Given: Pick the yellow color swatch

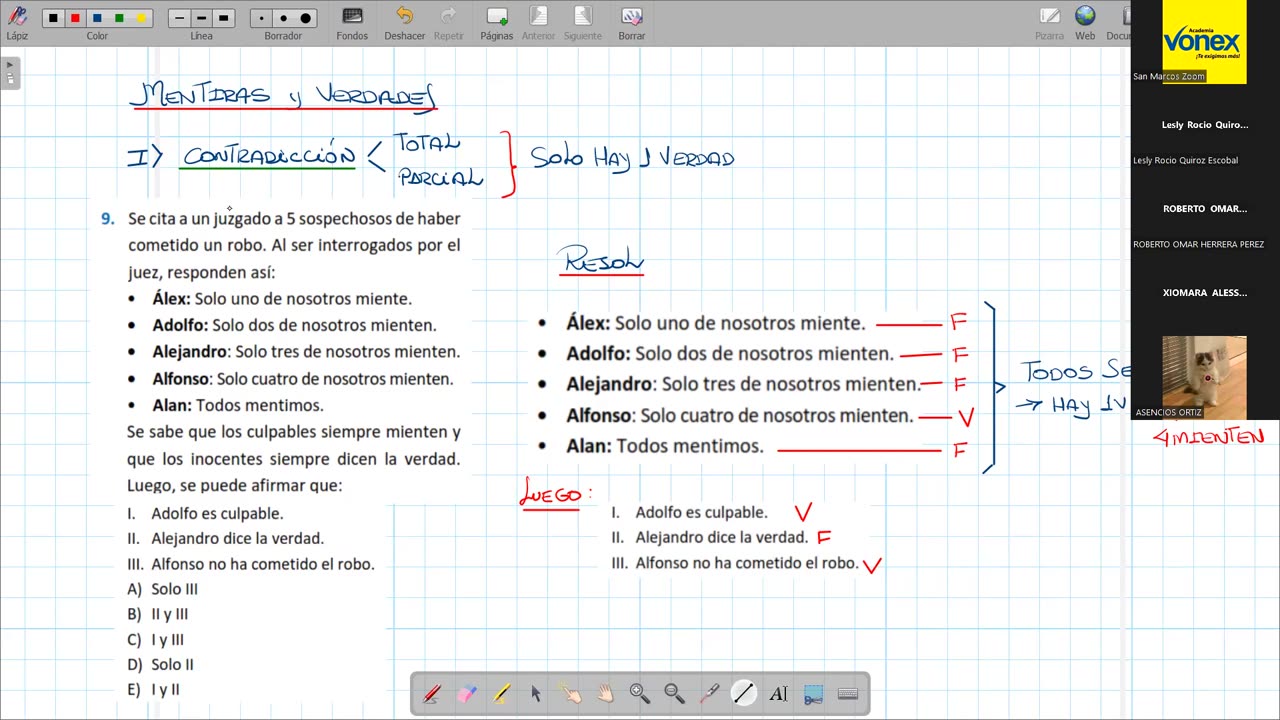Looking at the screenshot, I should tap(141, 18).
